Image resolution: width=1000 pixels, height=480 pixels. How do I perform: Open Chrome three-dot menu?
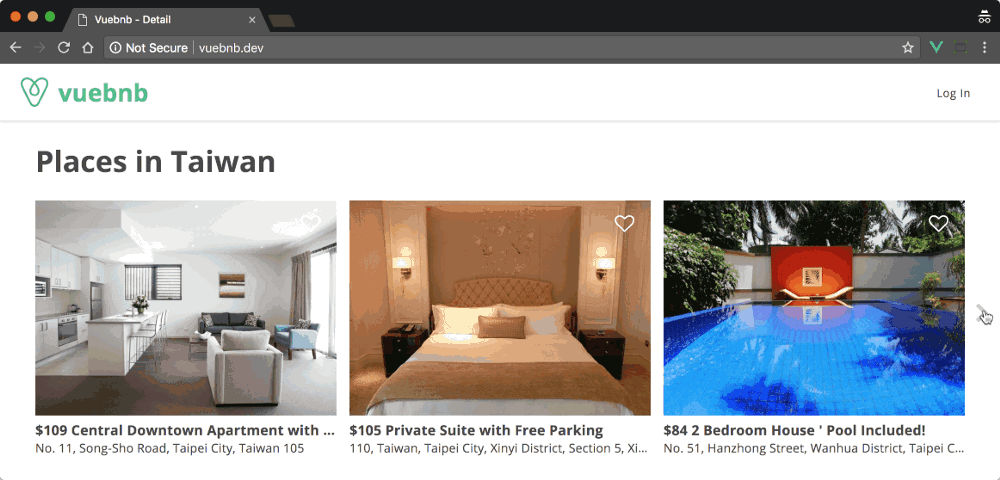[x=984, y=47]
